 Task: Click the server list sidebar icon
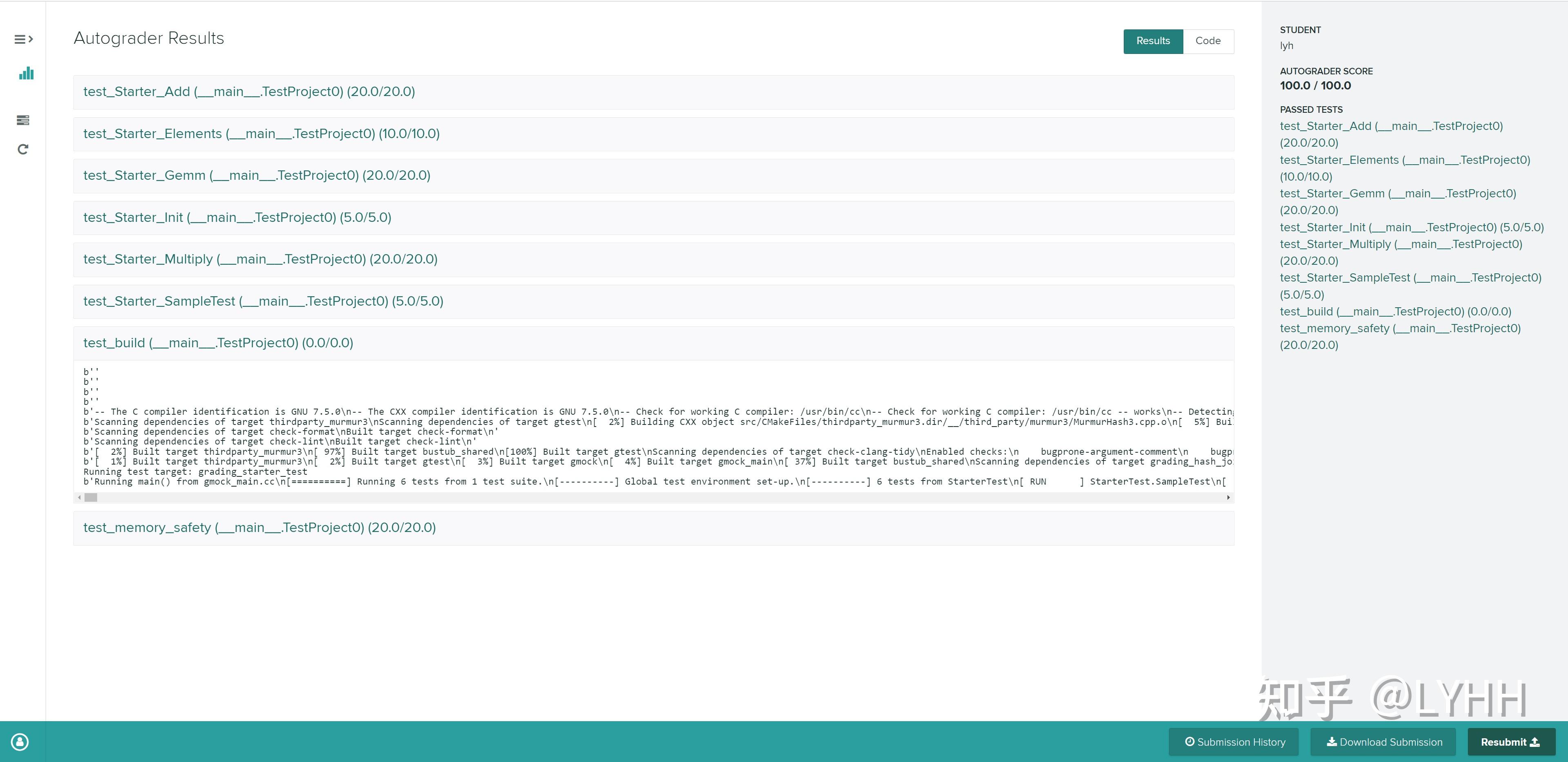(23, 120)
